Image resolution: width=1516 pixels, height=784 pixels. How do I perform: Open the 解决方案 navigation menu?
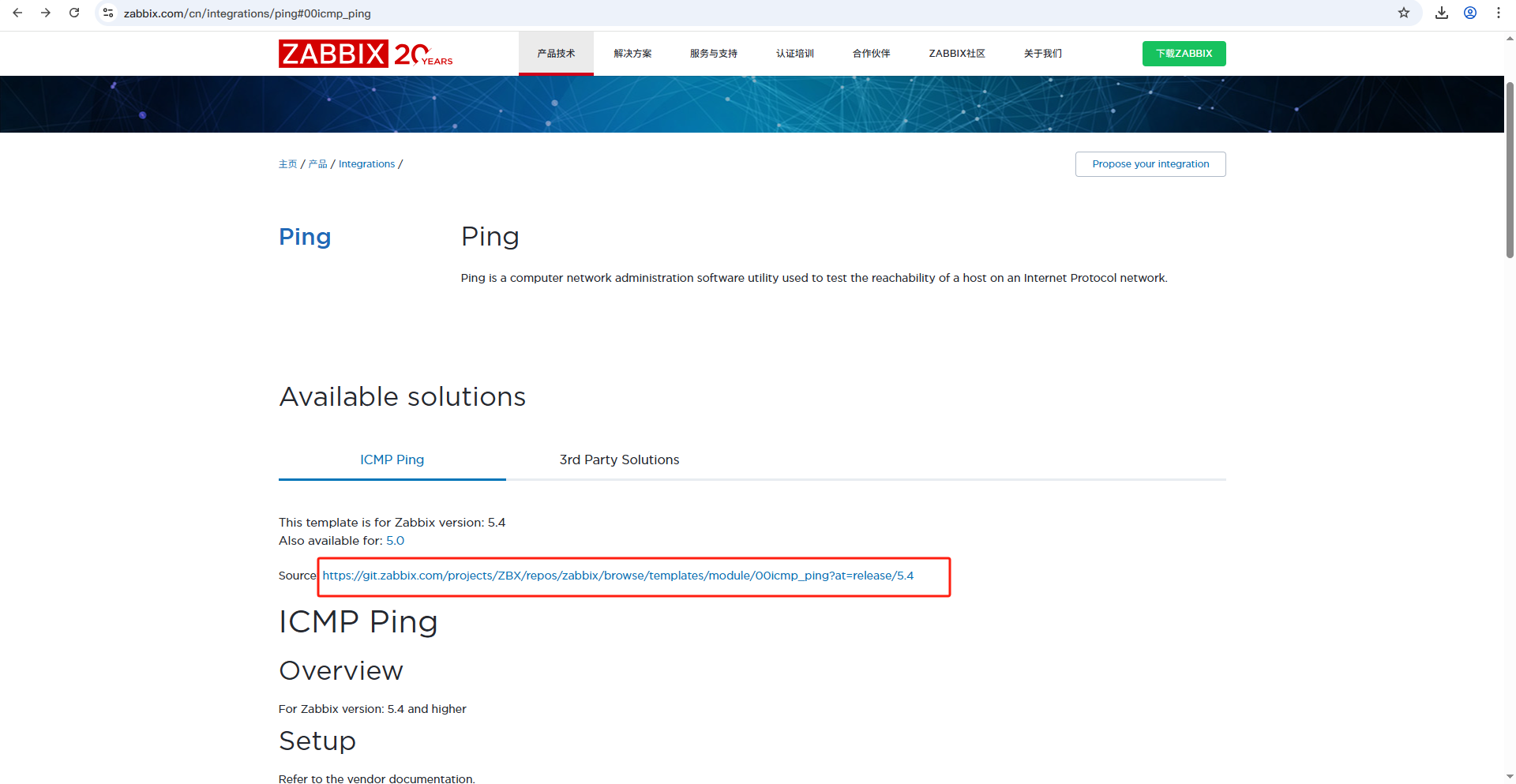click(x=632, y=54)
